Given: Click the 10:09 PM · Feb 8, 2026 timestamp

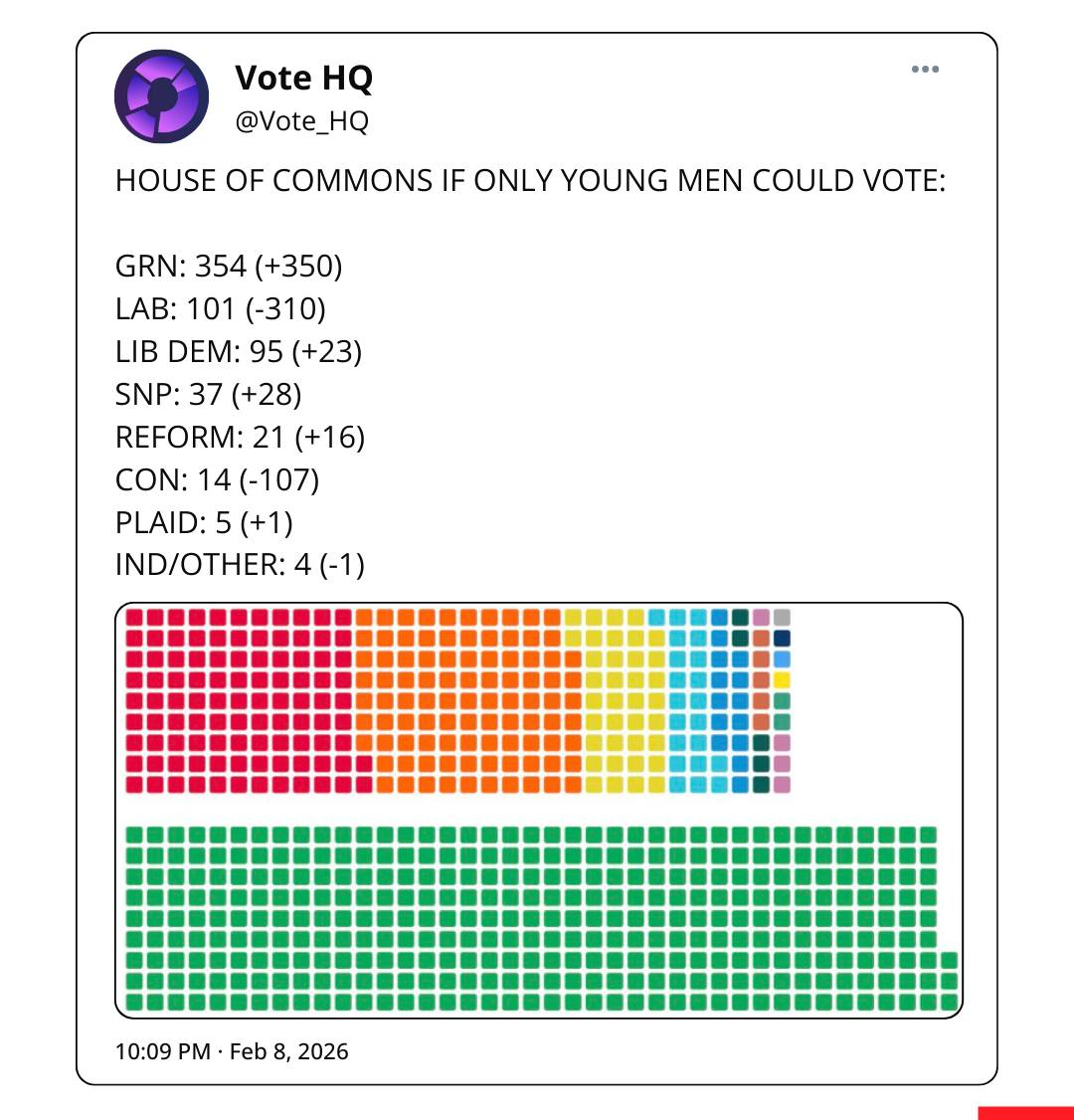Looking at the screenshot, I should 232,1051.
